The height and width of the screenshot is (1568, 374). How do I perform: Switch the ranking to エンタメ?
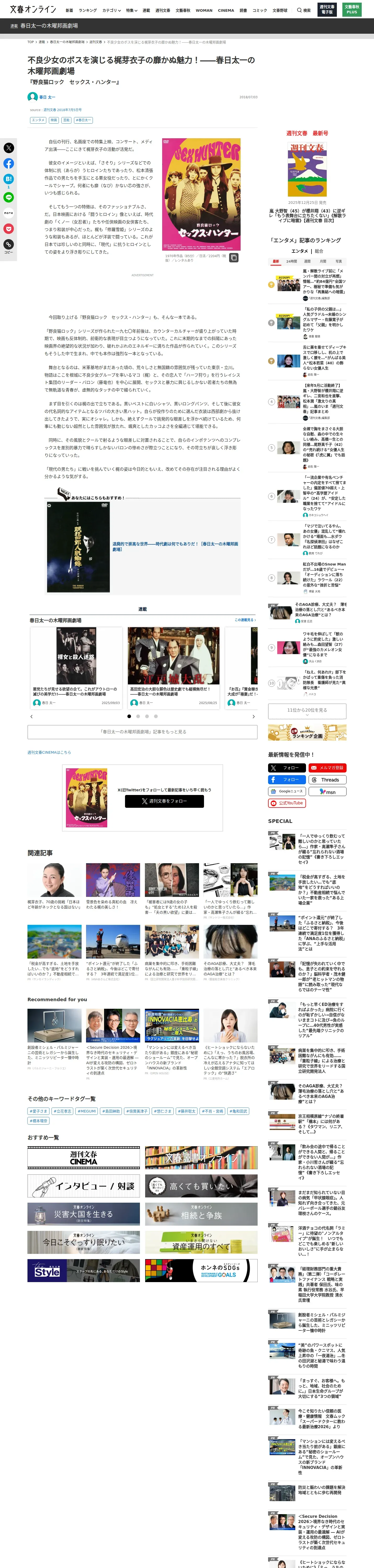coord(299,251)
